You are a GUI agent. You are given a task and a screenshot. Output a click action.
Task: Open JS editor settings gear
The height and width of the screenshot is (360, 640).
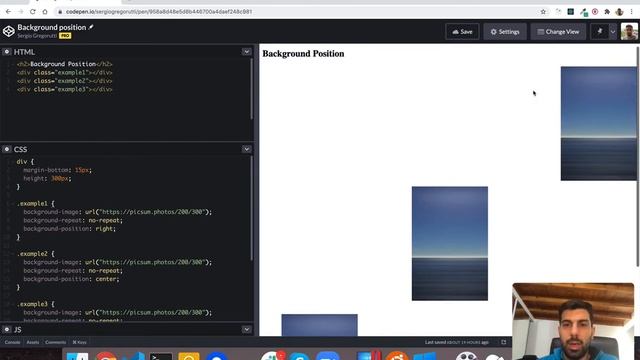coord(7,329)
